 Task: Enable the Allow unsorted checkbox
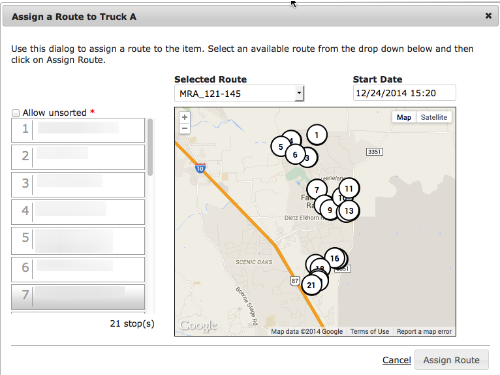16,113
